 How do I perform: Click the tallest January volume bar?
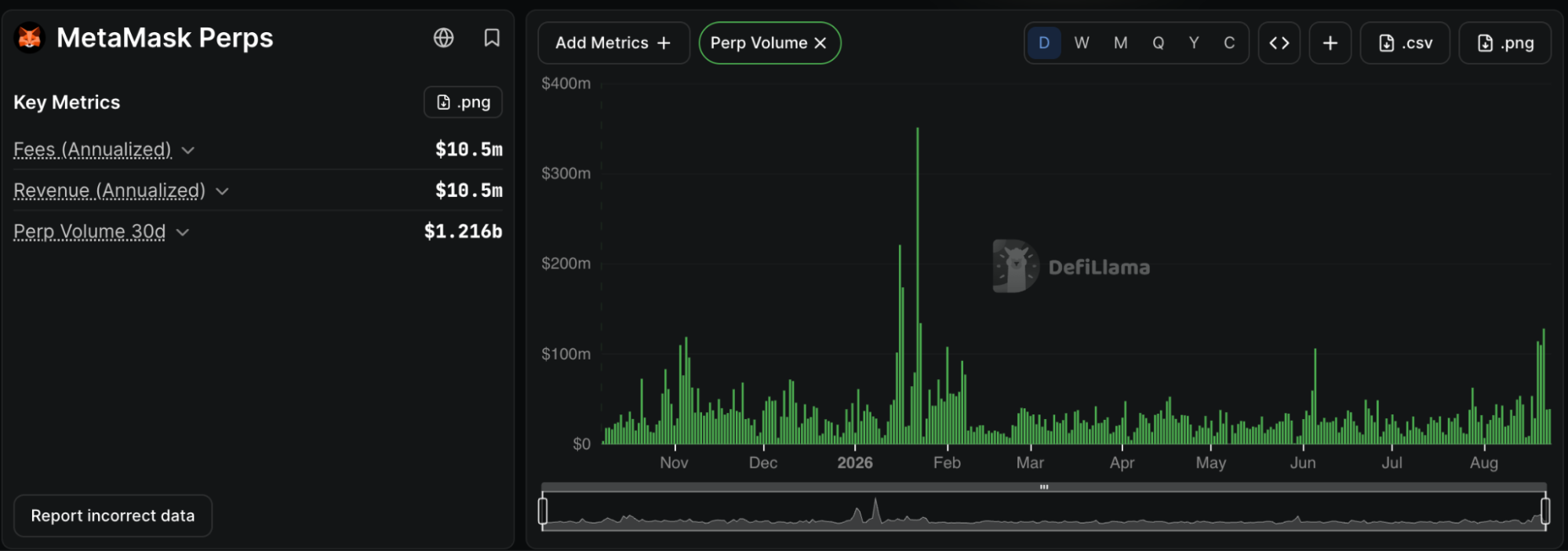(918, 286)
